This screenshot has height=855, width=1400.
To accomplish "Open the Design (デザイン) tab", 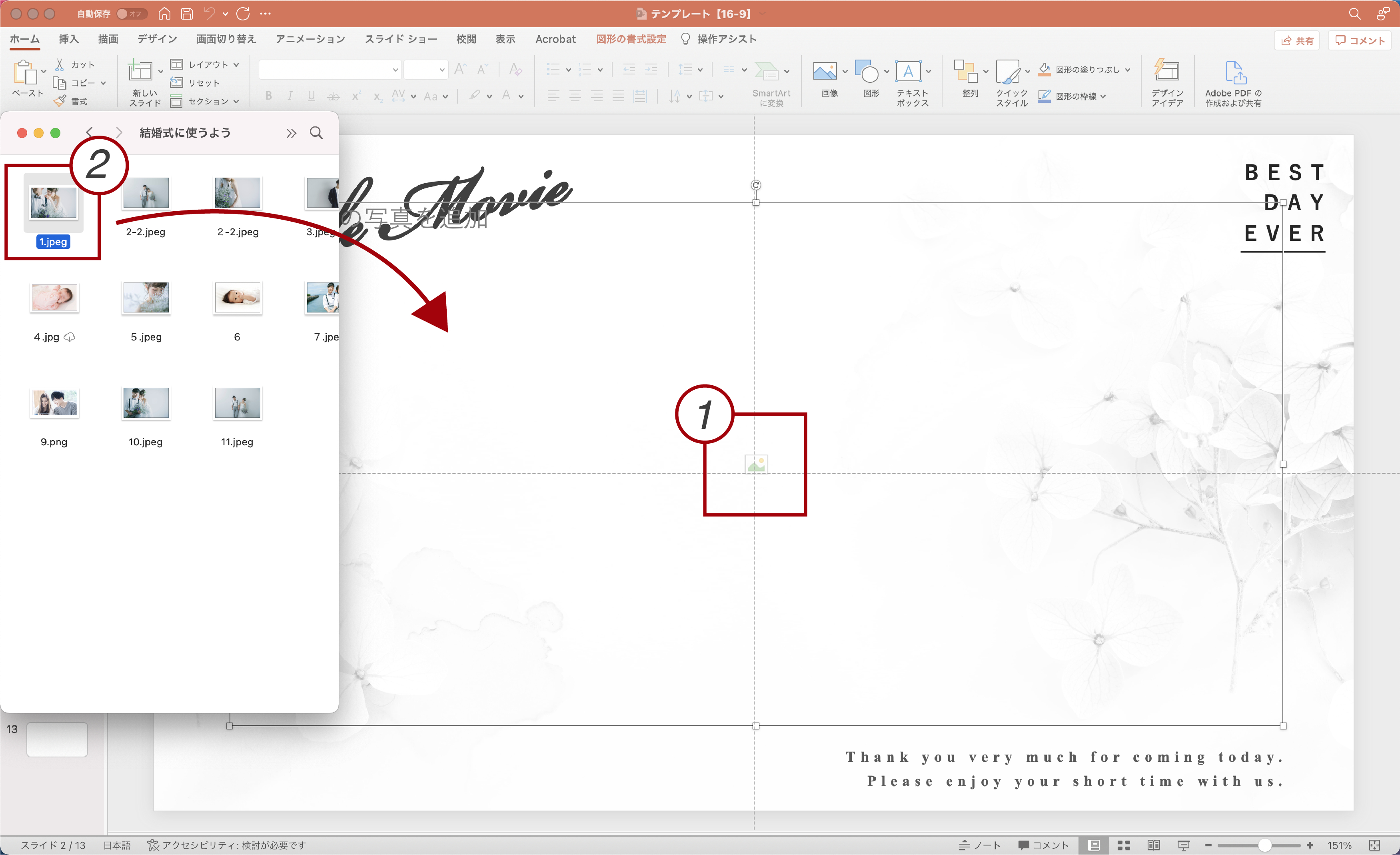I will pyautogui.click(x=158, y=39).
